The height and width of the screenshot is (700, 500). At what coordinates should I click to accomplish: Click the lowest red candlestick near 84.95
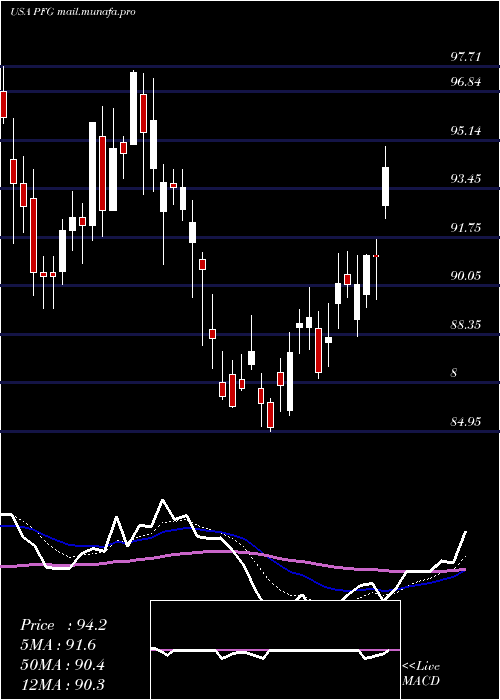[x=270, y=415]
